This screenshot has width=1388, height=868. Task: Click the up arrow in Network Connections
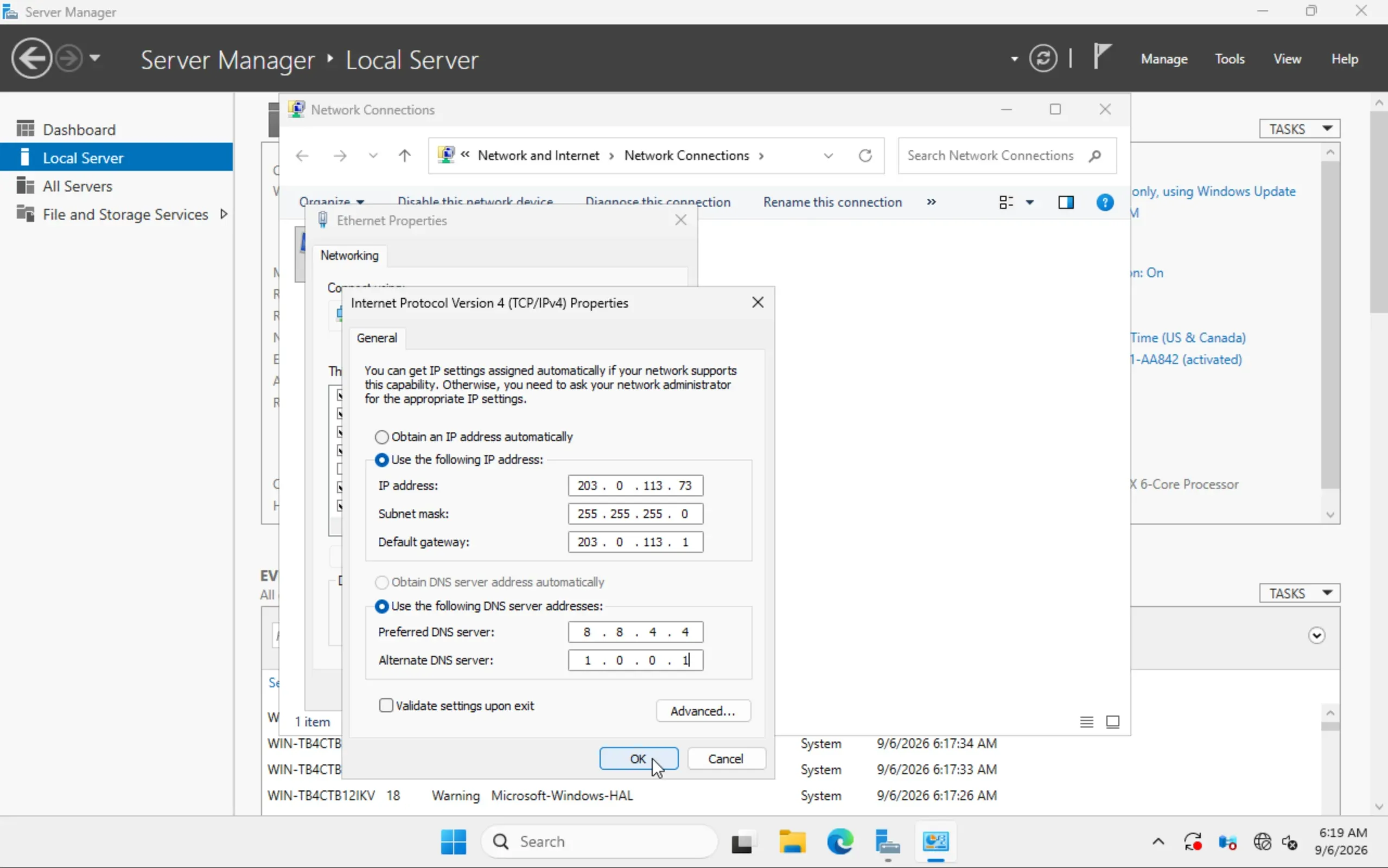(405, 156)
